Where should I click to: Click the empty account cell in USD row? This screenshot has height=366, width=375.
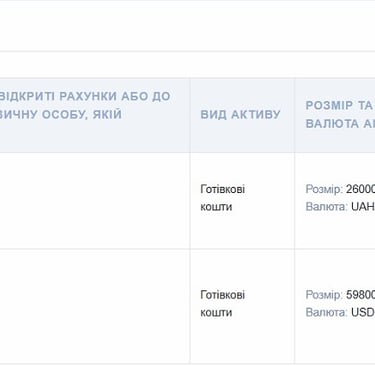95,306
